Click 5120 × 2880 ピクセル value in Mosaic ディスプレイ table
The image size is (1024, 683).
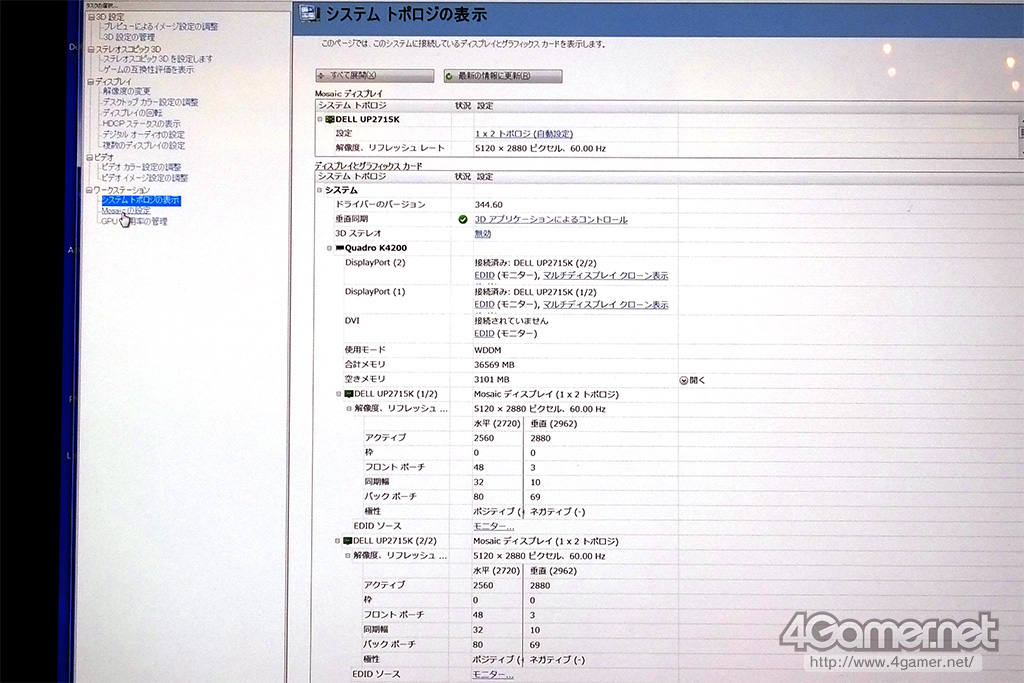coord(540,149)
